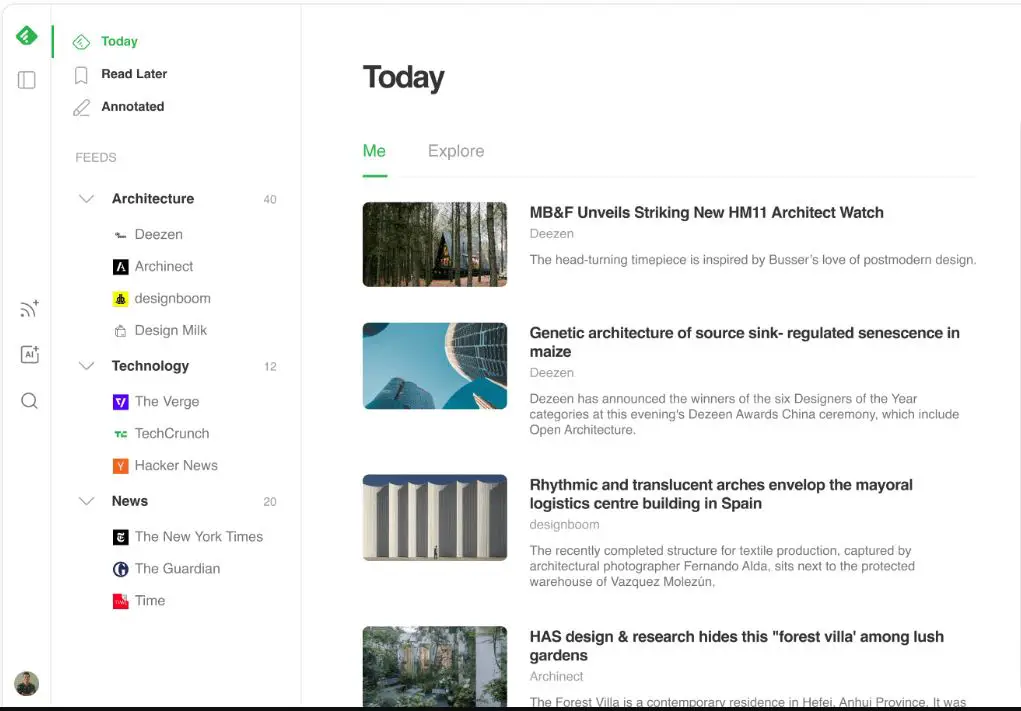This screenshot has height=711, width=1021.
Task: Collapse the Architecture feed group
Action: tap(86, 198)
